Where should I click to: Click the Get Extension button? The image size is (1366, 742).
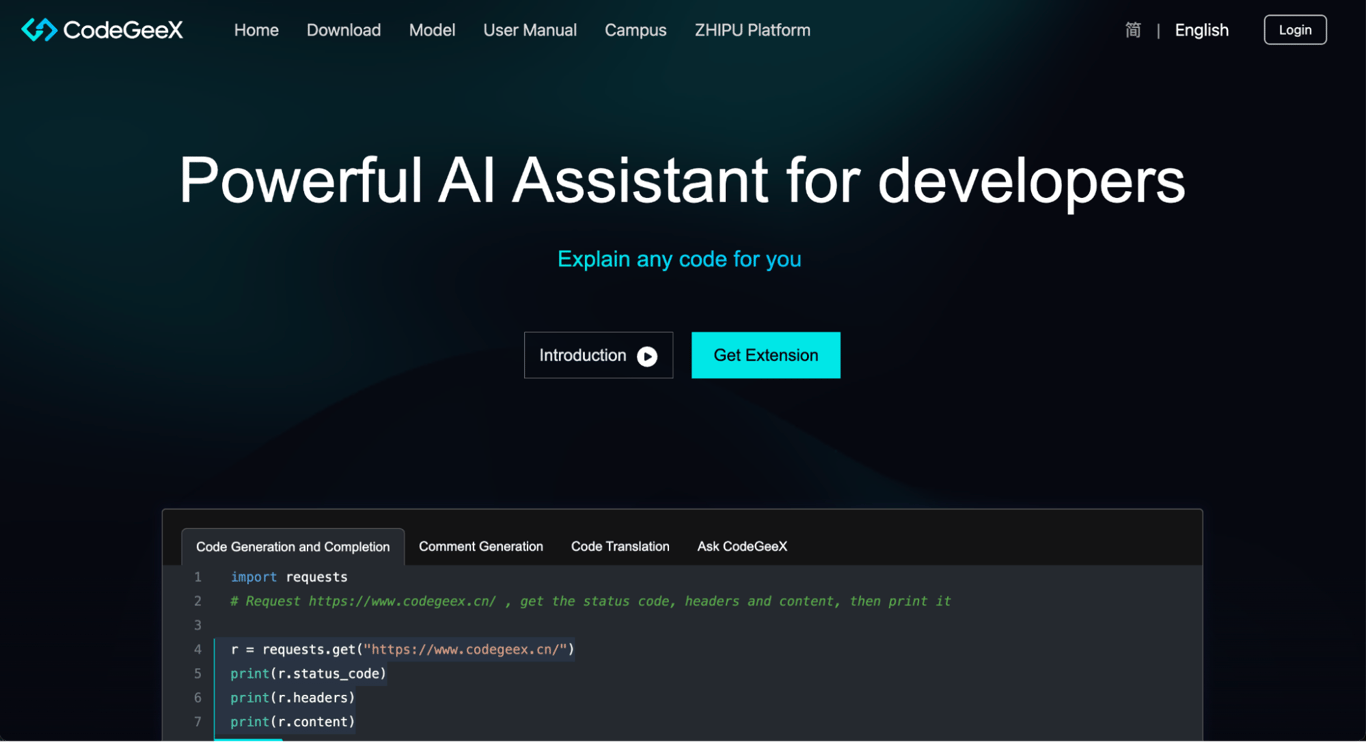coord(765,355)
